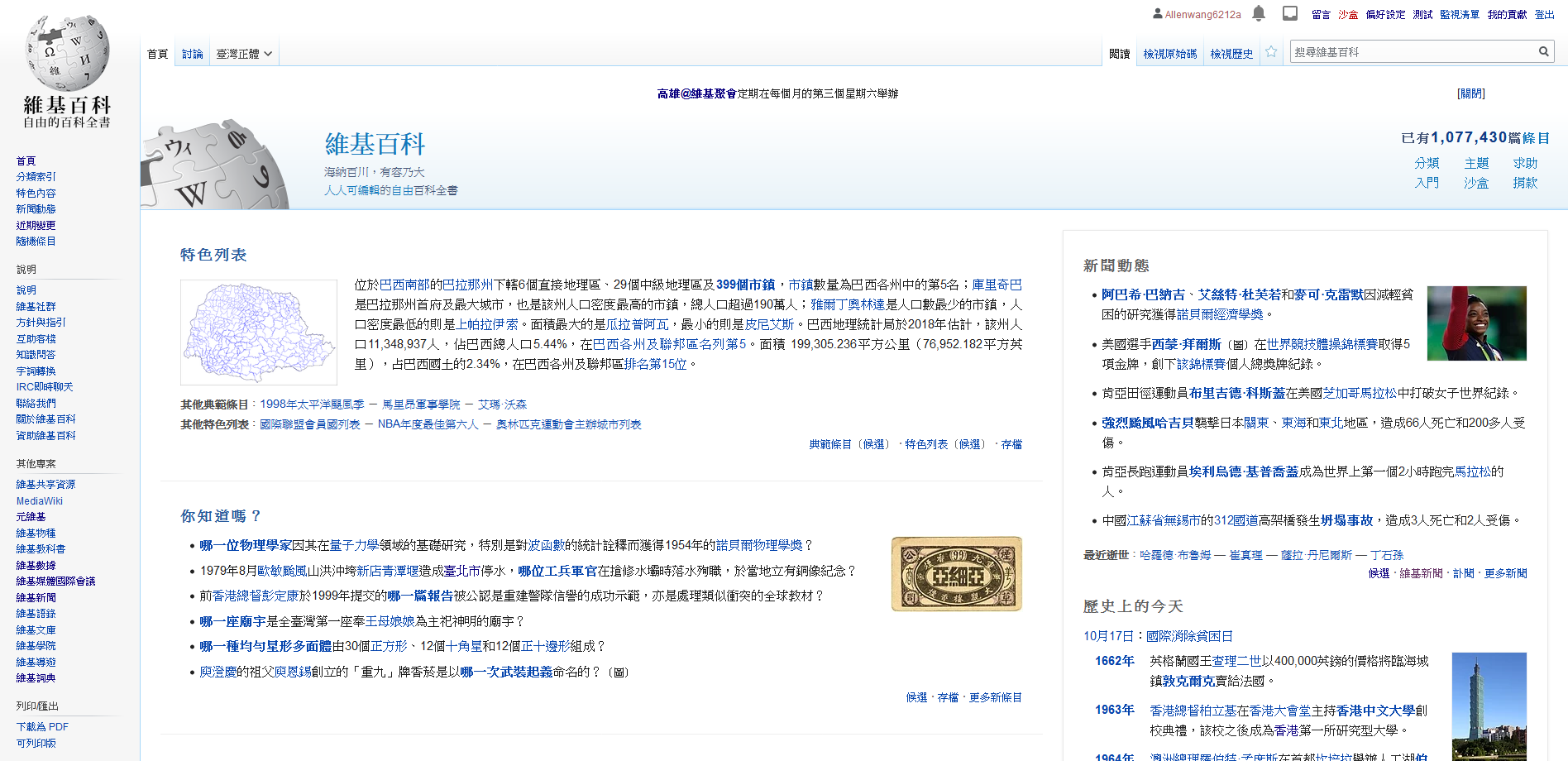The height and width of the screenshot is (761, 1568).
Task: Open the Taipei 101 tower photo
Action: coord(1489,706)
